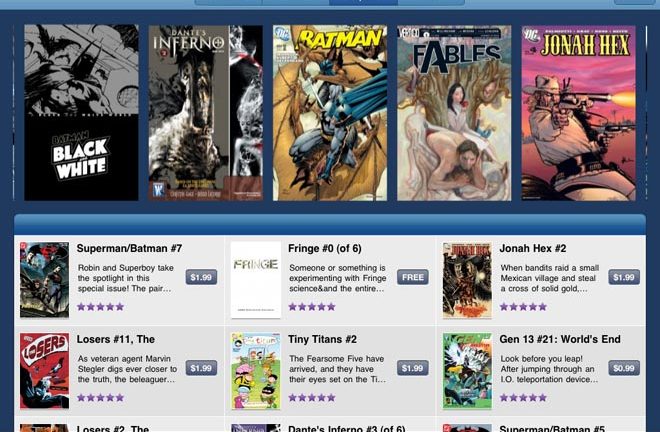Click the star rating under Tiny Titans #2
This screenshot has height=432, width=660.
pyautogui.click(x=312, y=397)
